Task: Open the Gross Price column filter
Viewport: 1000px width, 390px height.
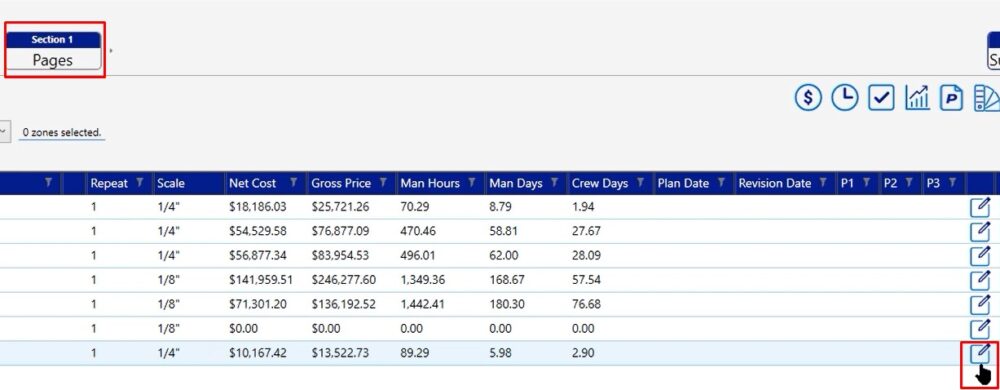Action: [x=383, y=183]
